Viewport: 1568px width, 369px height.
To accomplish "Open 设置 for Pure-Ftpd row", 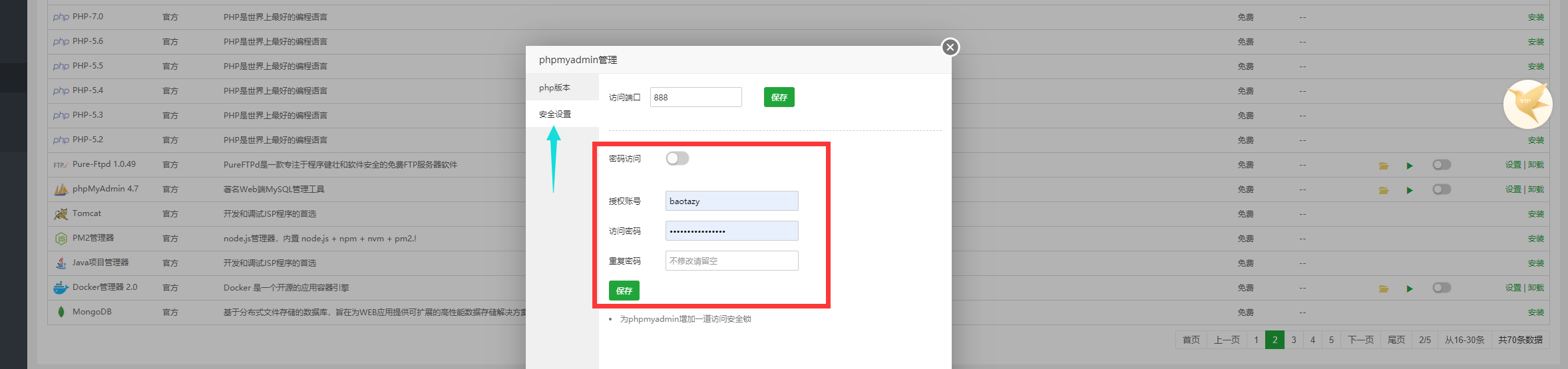I will coord(1513,165).
